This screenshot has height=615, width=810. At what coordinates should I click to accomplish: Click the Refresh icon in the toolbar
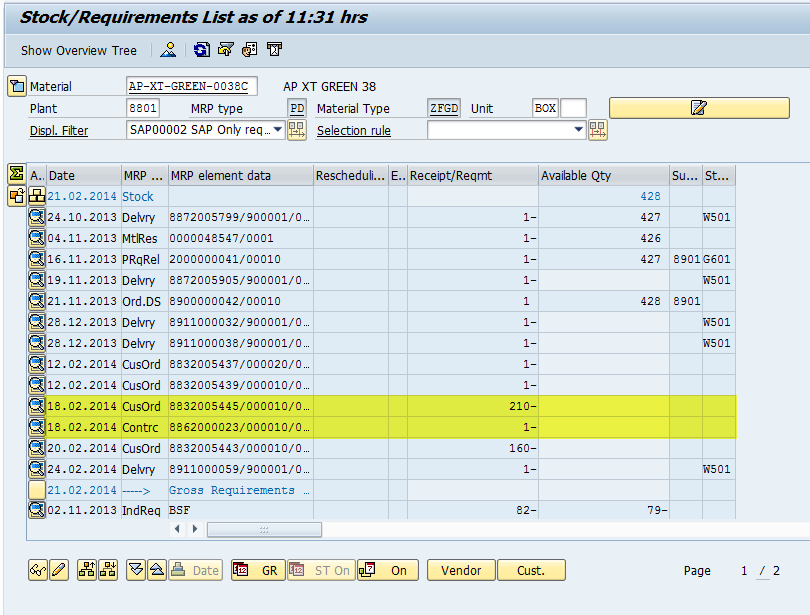pos(202,50)
